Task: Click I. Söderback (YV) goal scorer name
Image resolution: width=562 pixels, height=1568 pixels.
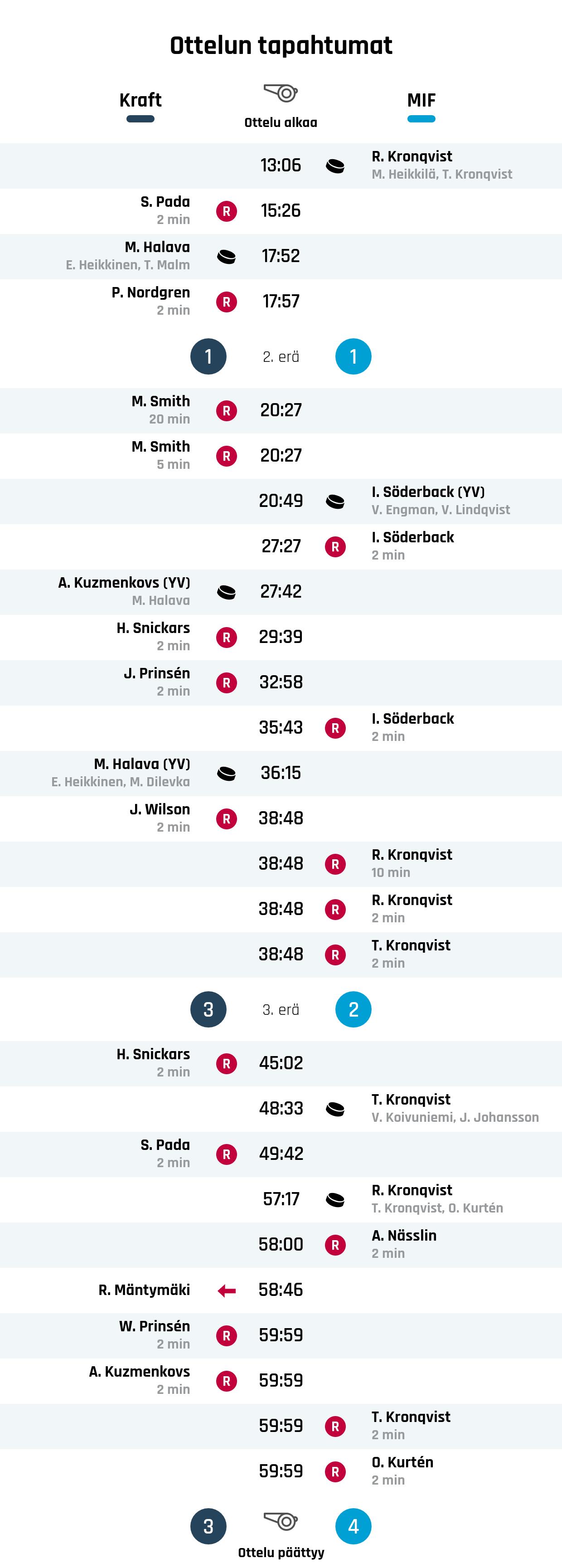Action: coord(427,492)
